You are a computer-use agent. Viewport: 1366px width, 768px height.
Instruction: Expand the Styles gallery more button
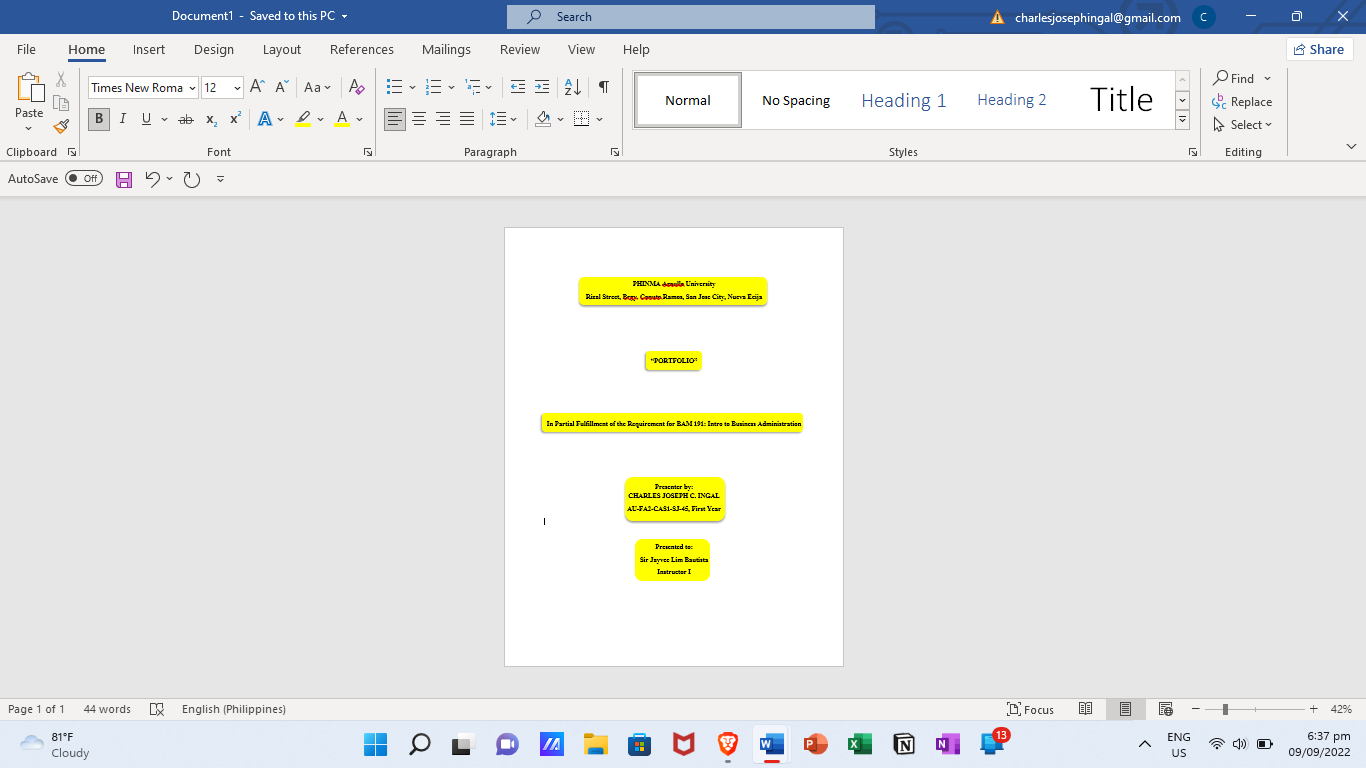pyautogui.click(x=1182, y=119)
